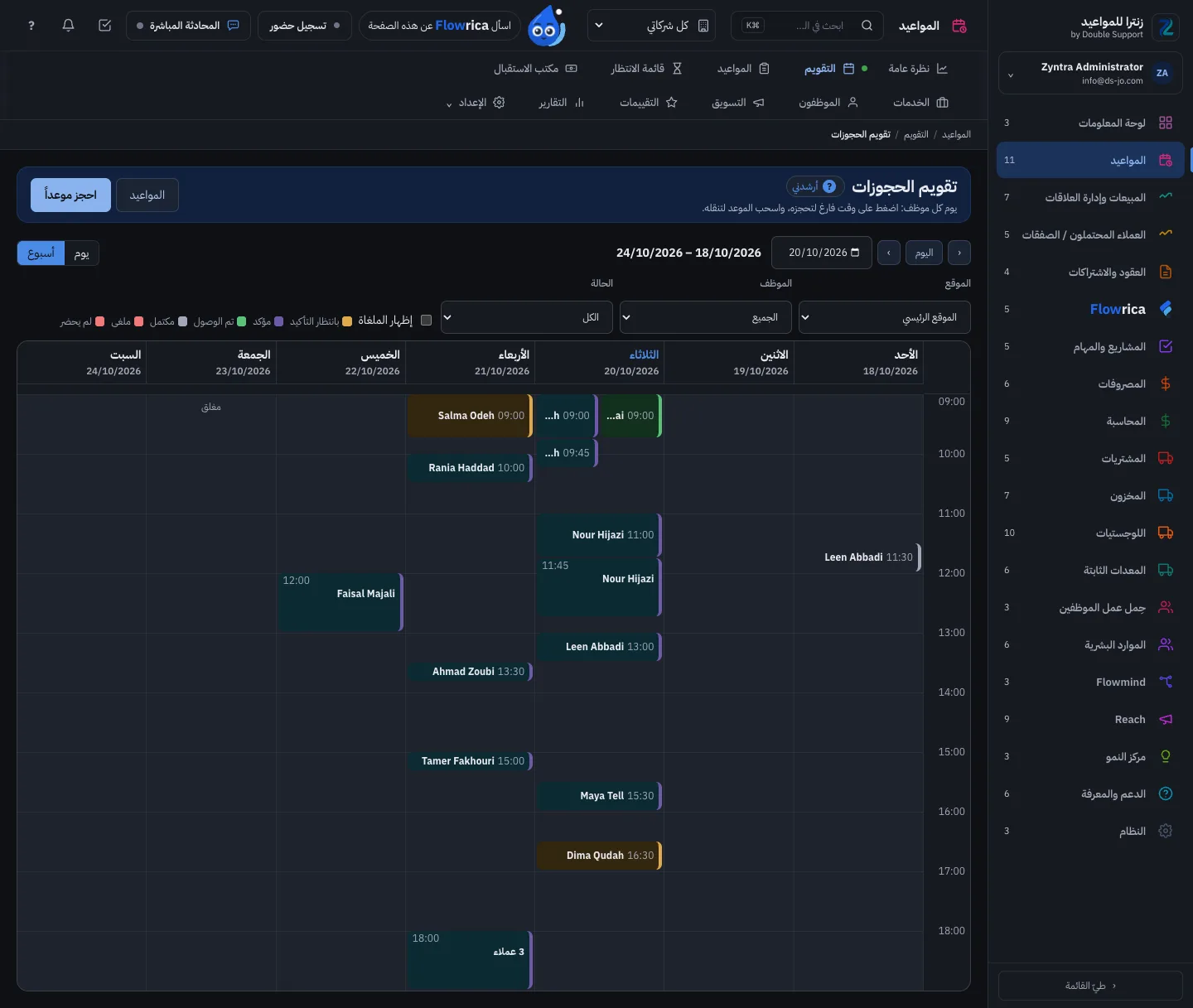1193x1008 pixels.
Task: Collapse the sidebar menu
Action: [x=1090, y=986]
